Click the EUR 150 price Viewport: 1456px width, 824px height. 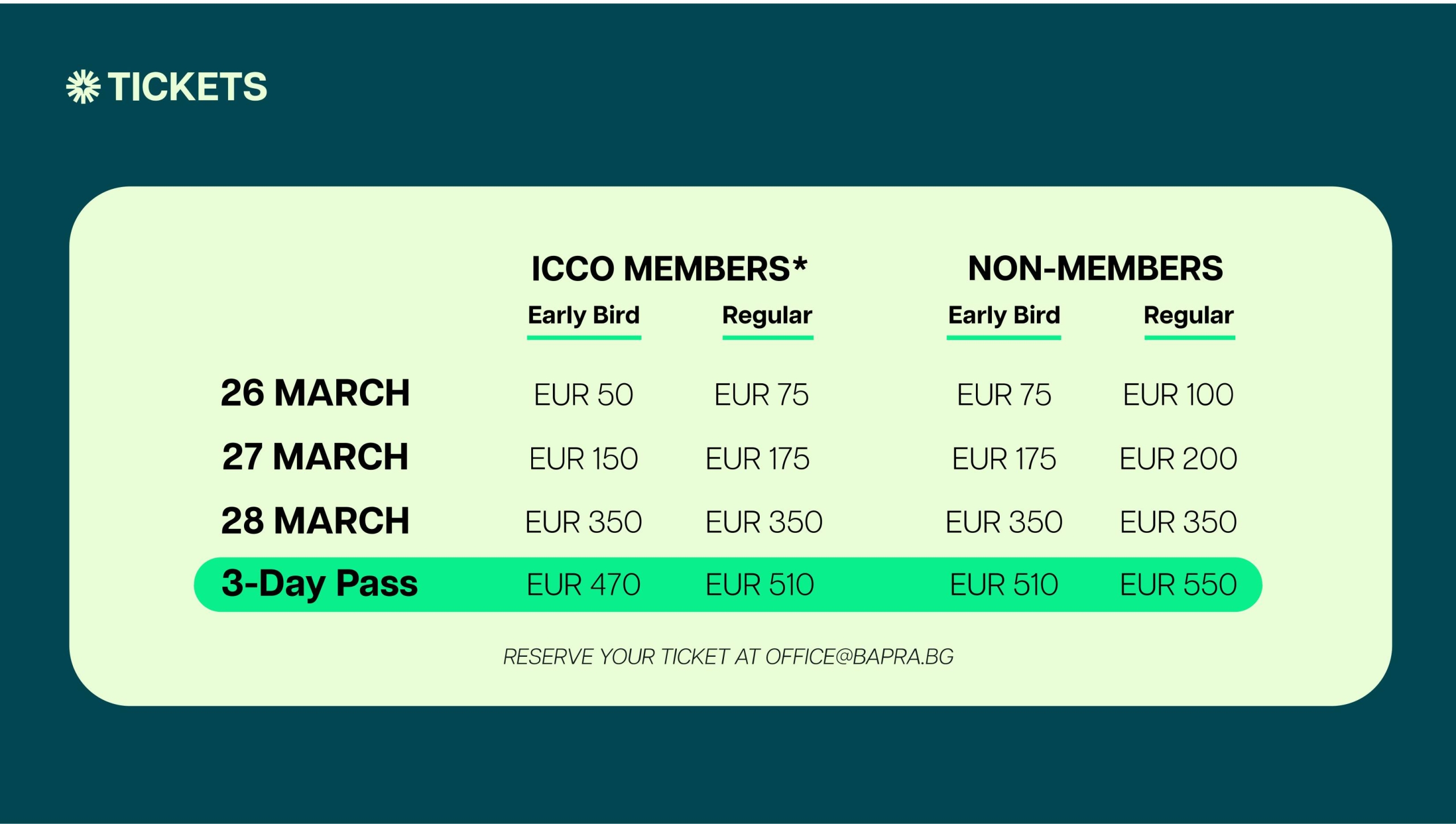[584, 459]
